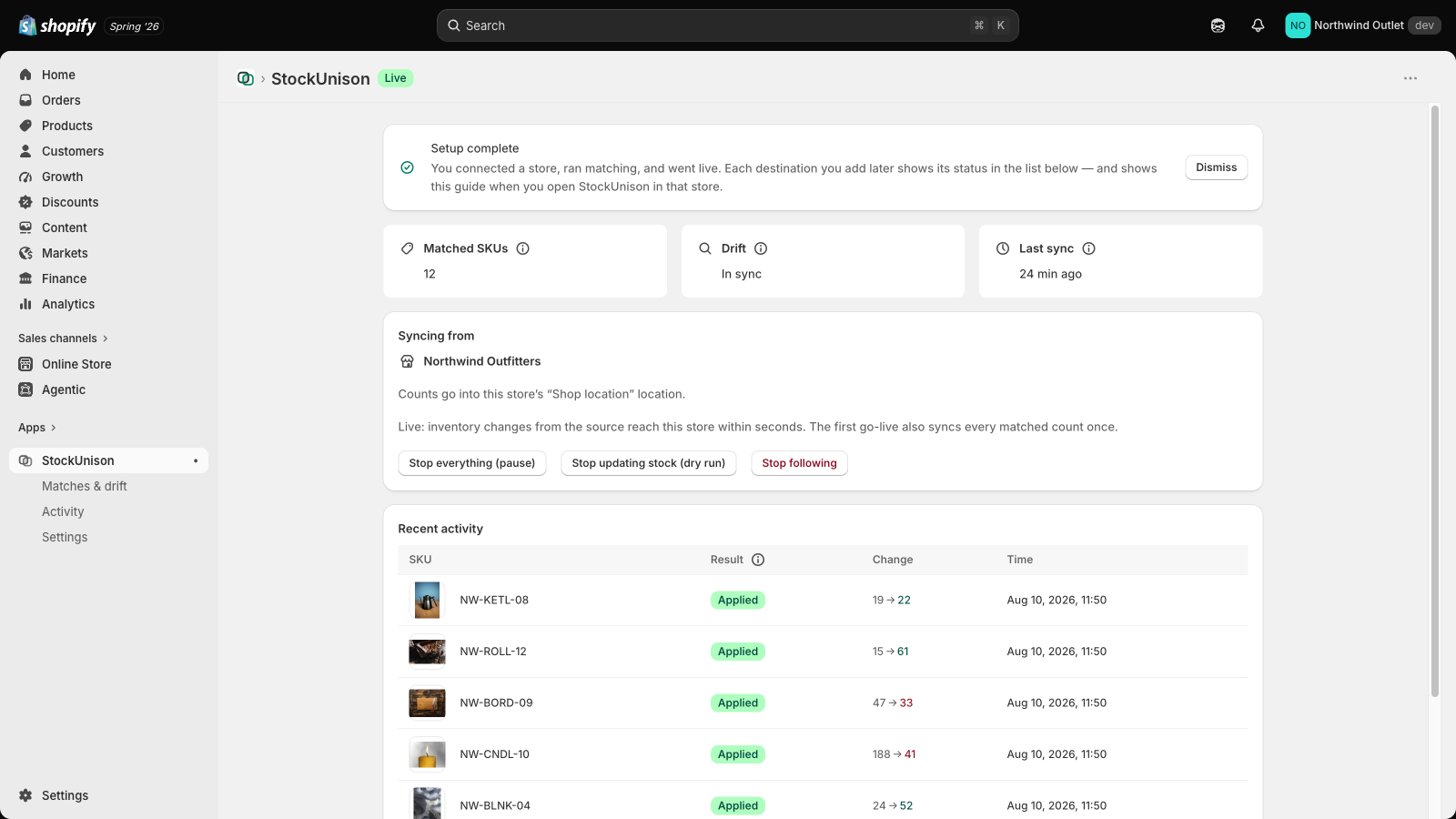Viewport: 1456px width, 819px height.
Task: Click the In sync drift value
Action: pos(742,274)
